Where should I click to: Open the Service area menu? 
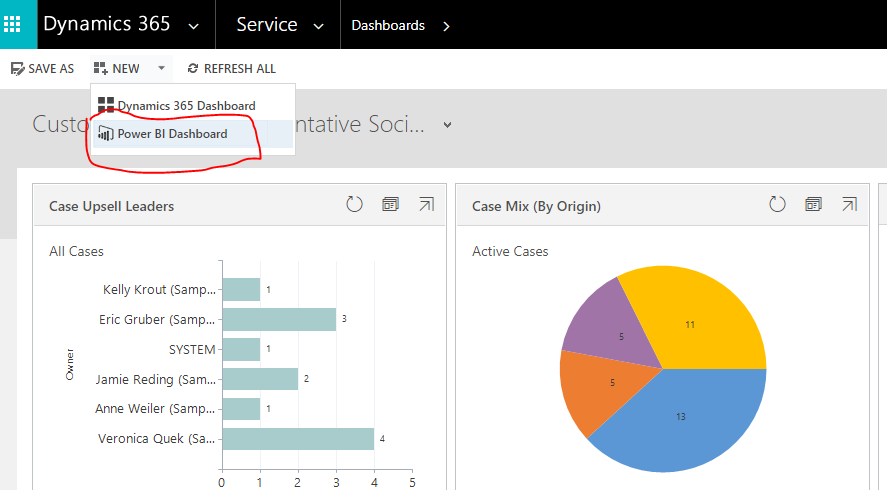[266, 24]
